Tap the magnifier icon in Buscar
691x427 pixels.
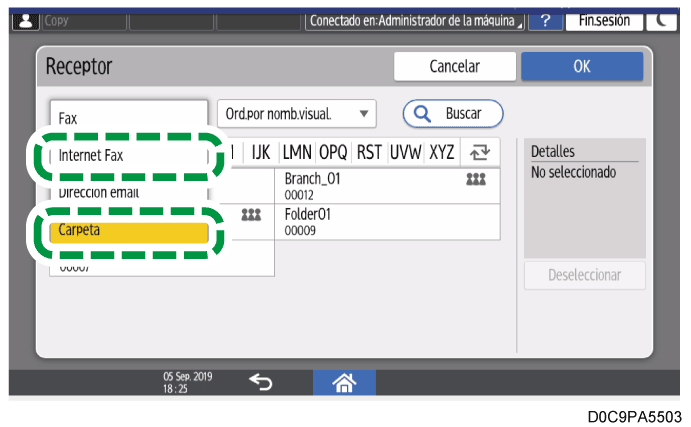422,114
